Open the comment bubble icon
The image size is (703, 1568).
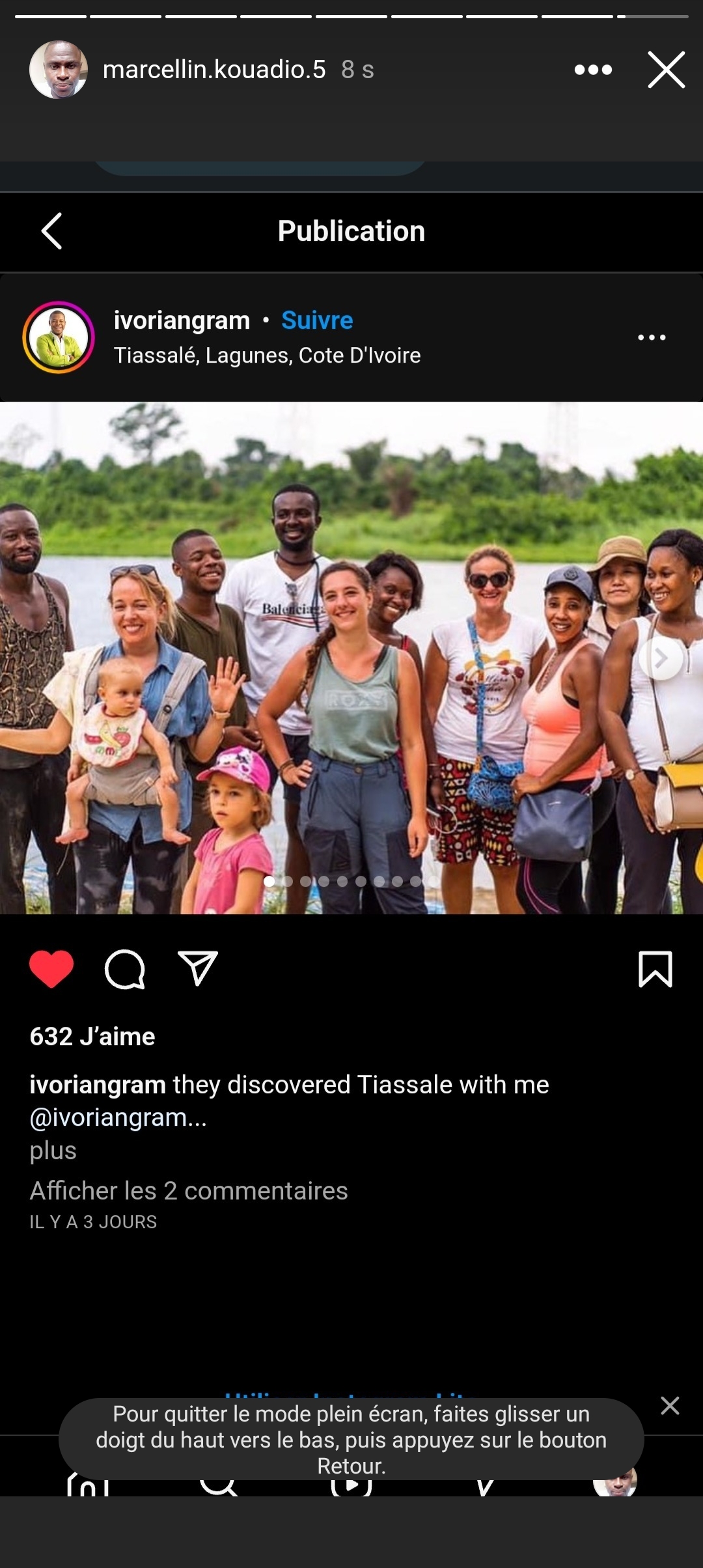(x=124, y=969)
